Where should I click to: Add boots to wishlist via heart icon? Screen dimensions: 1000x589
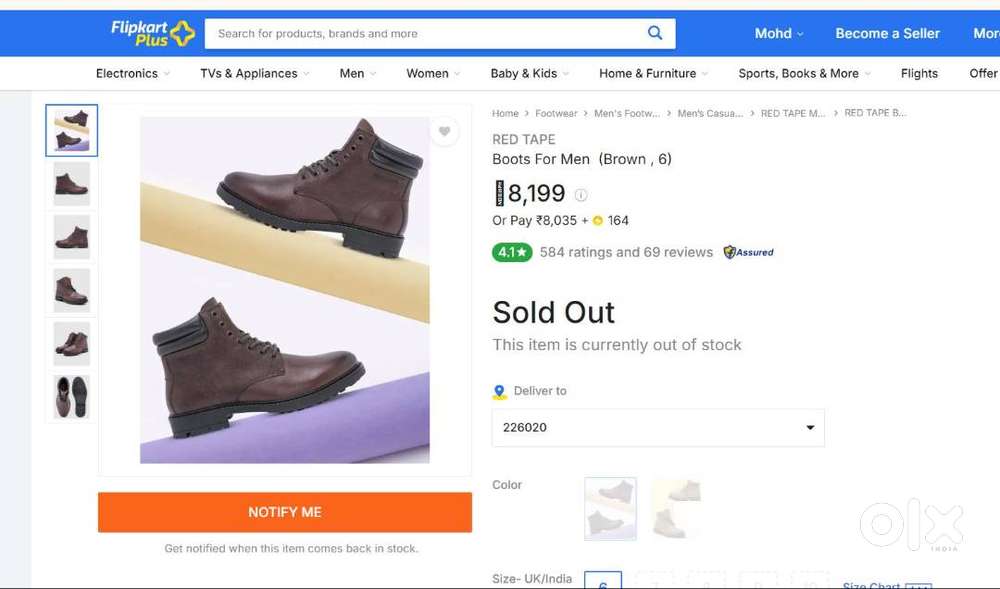click(444, 131)
